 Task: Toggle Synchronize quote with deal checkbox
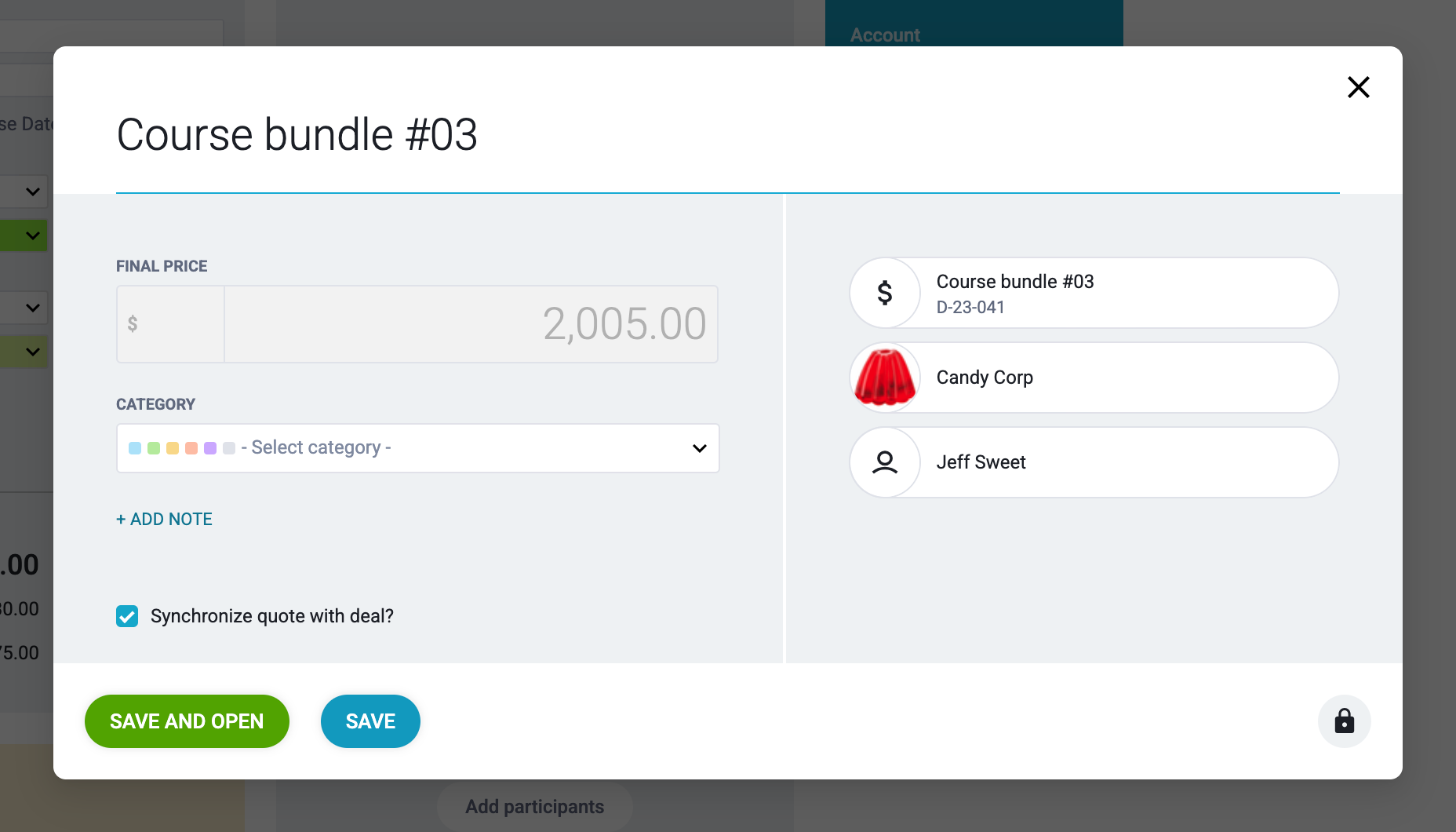[127, 616]
